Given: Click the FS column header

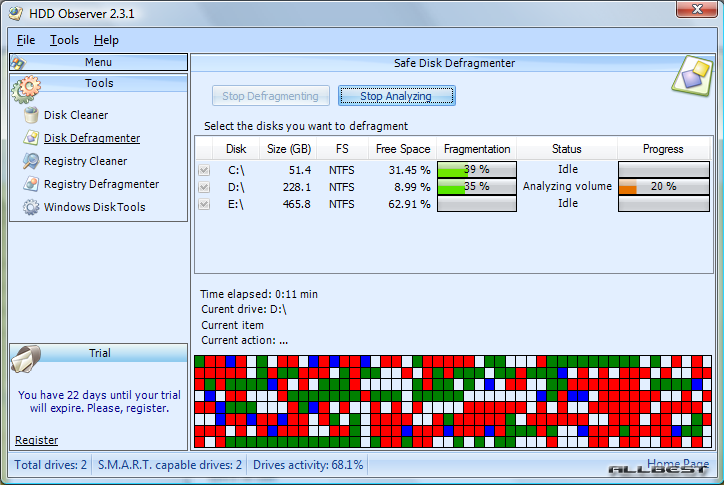Looking at the screenshot, I should coord(342,149).
